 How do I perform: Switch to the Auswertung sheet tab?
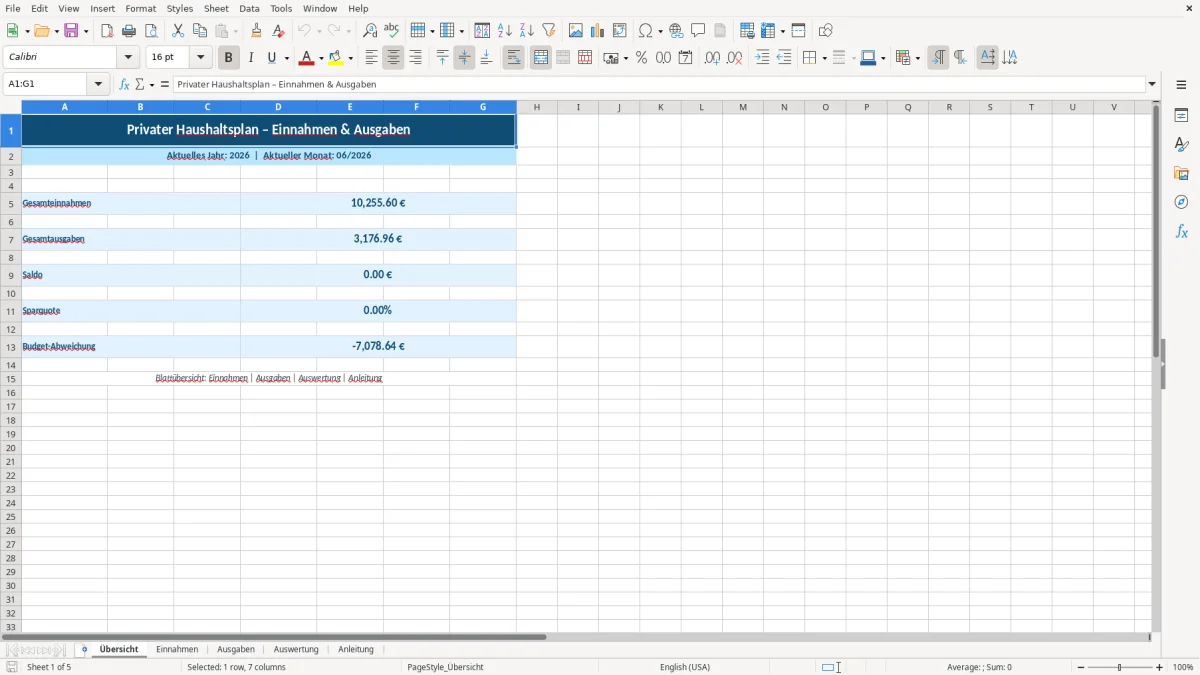click(296, 649)
